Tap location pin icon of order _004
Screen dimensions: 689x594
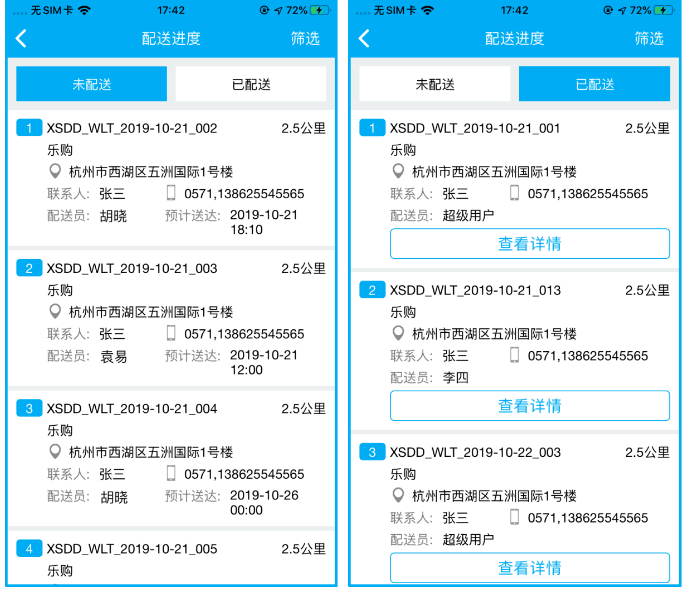[55, 452]
